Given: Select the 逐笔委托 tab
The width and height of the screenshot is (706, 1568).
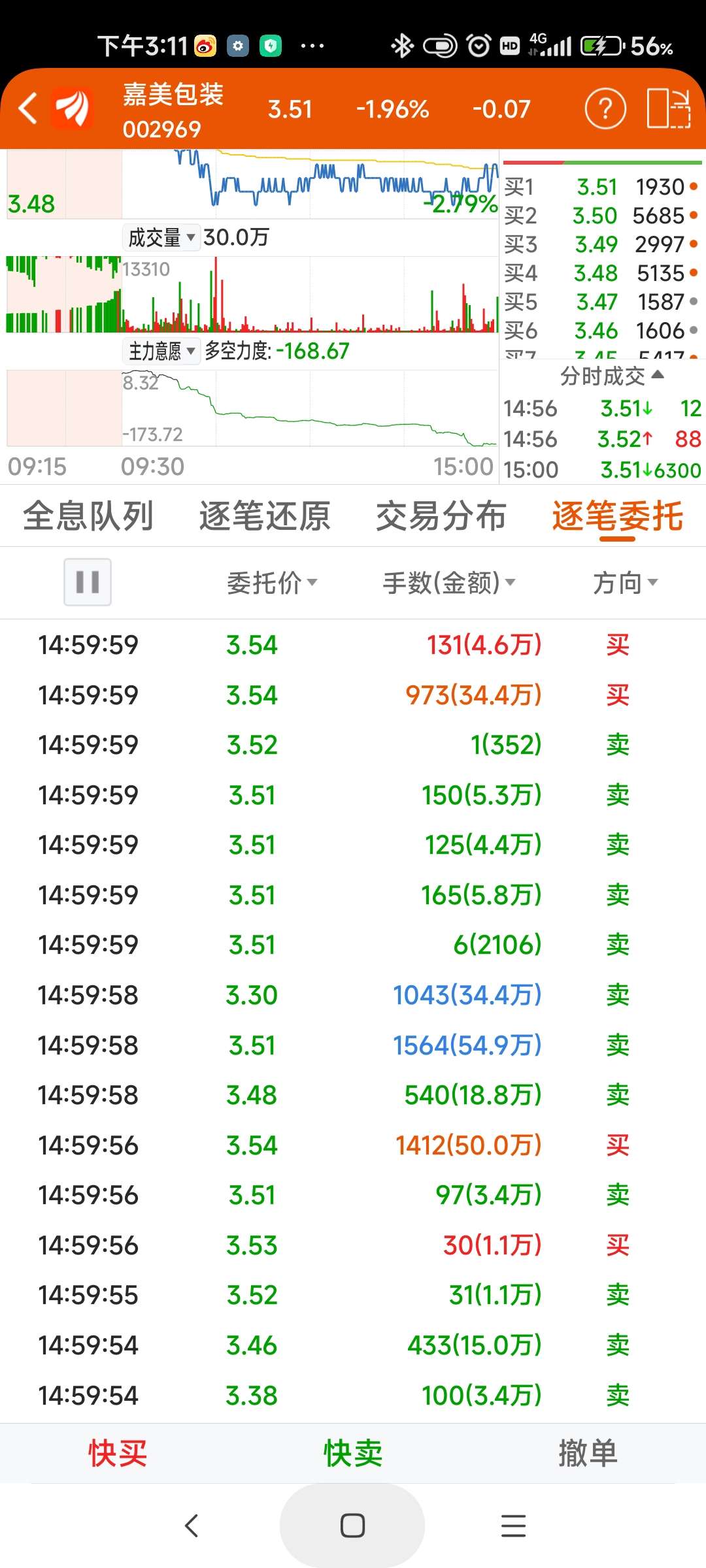Looking at the screenshot, I should [x=618, y=516].
